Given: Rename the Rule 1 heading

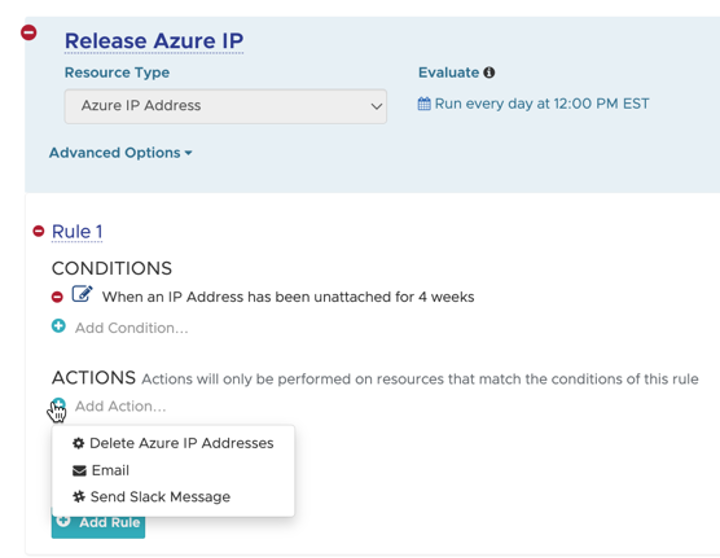Looking at the screenshot, I should pyautogui.click(x=77, y=231).
